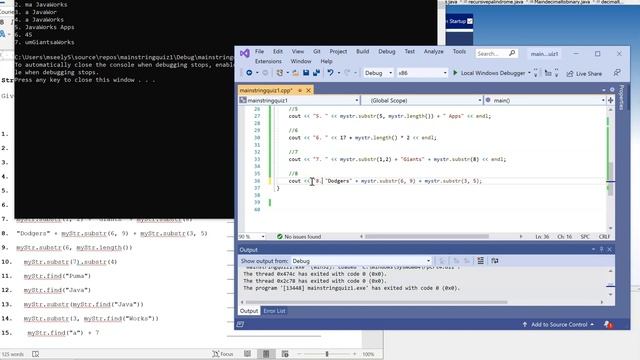Viewport: 640px width, 360px height.
Task: Start Local Windows Debugger play icon
Action: click(455, 73)
